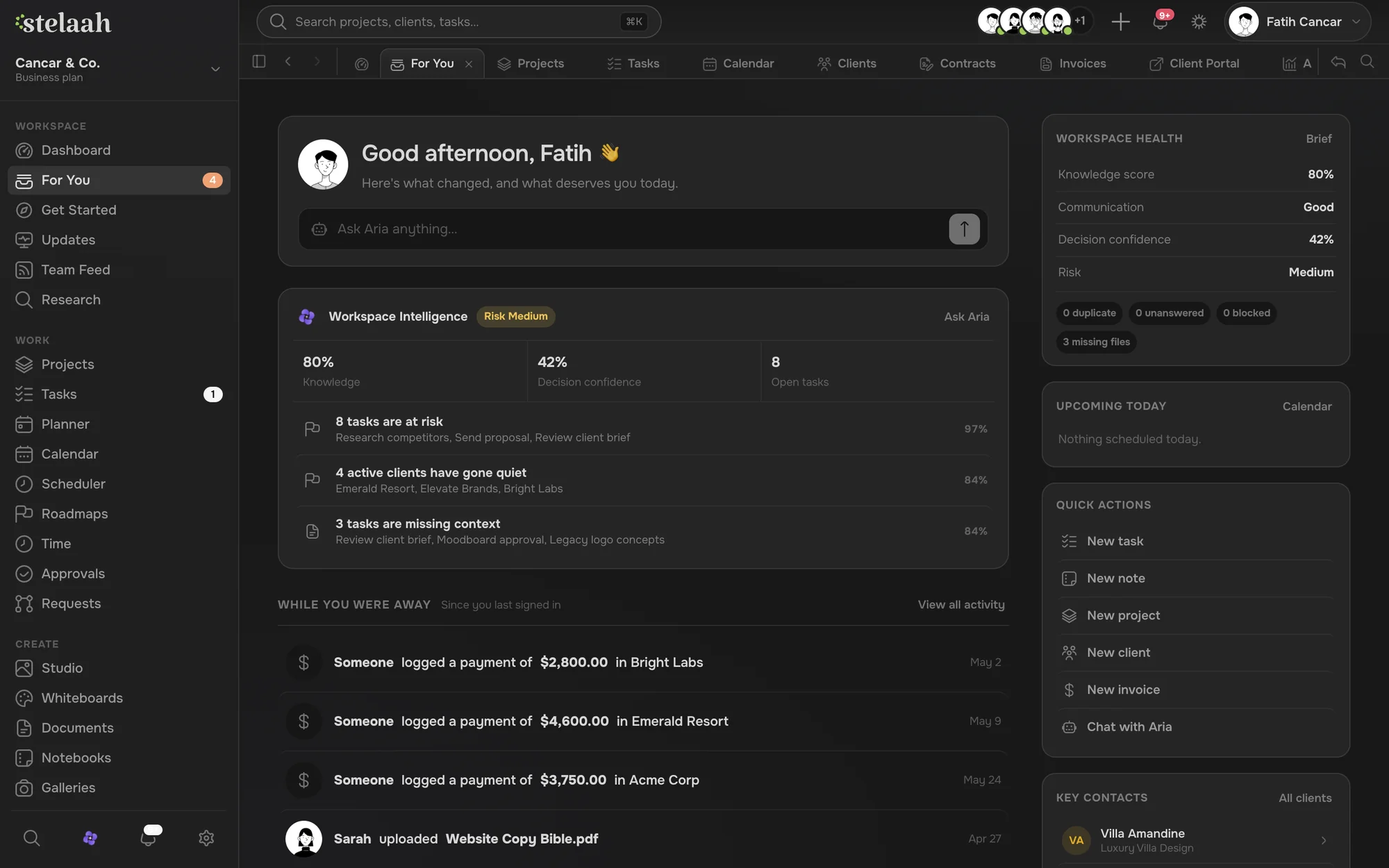Open the Team Feed page

click(119, 269)
